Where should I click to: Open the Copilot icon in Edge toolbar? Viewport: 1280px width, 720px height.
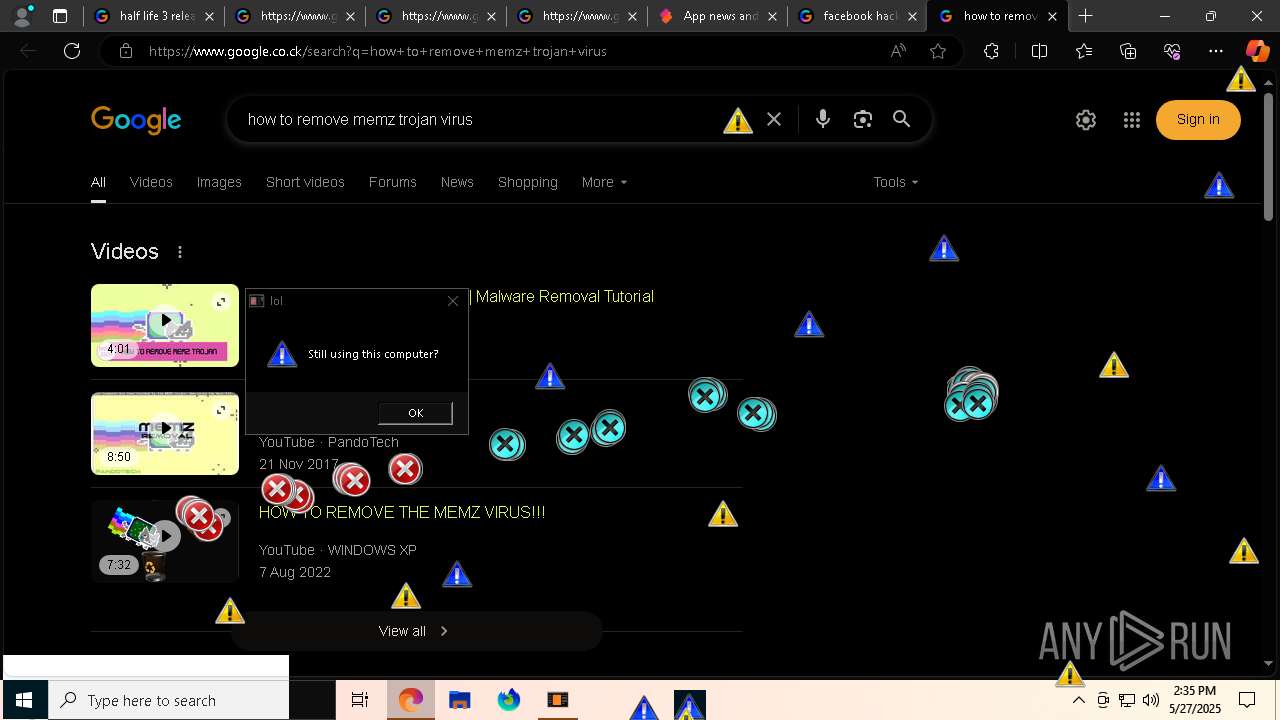pyautogui.click(x=1257, y=51)
